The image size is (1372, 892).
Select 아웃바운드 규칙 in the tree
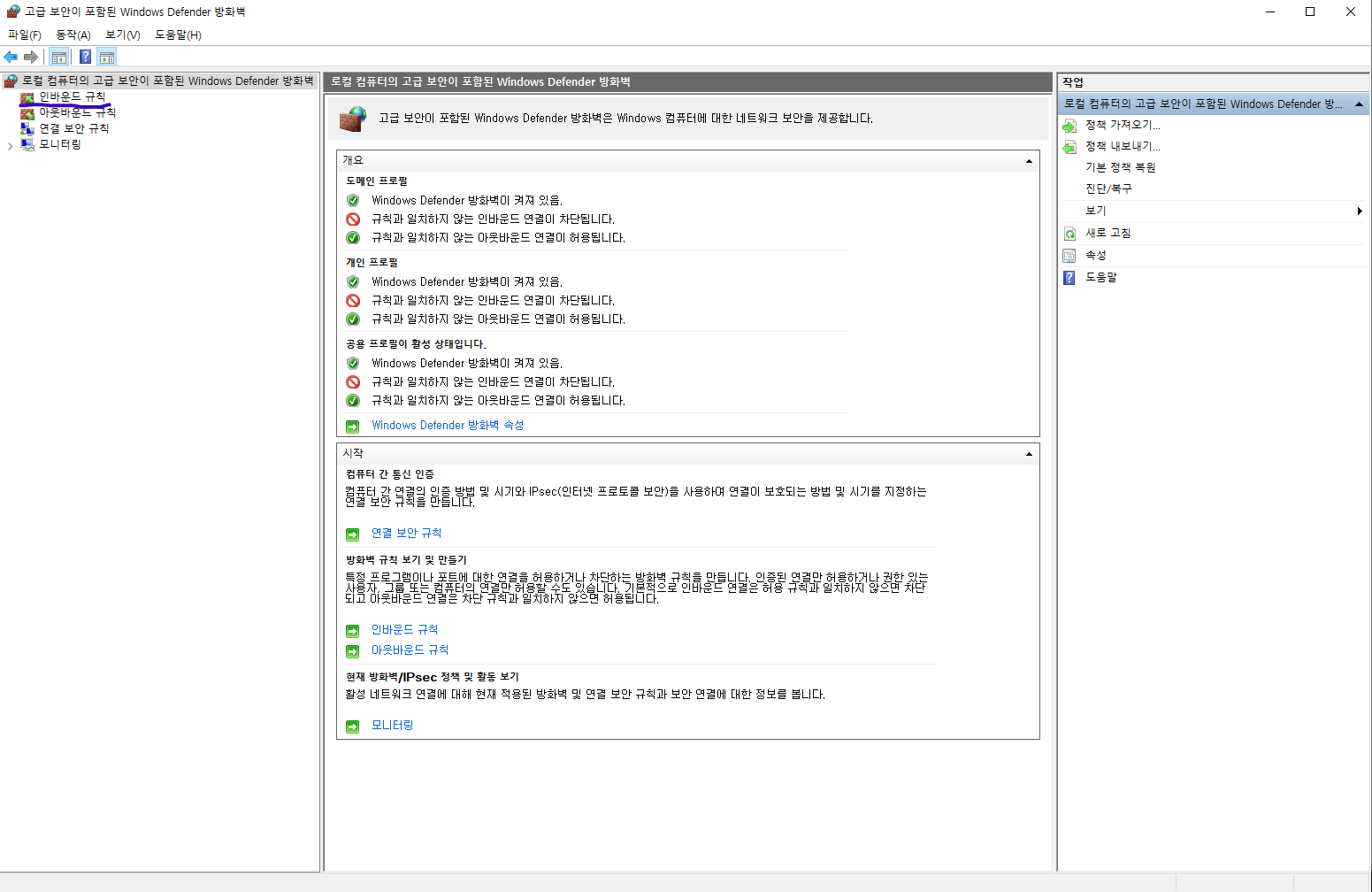point(78,113)
